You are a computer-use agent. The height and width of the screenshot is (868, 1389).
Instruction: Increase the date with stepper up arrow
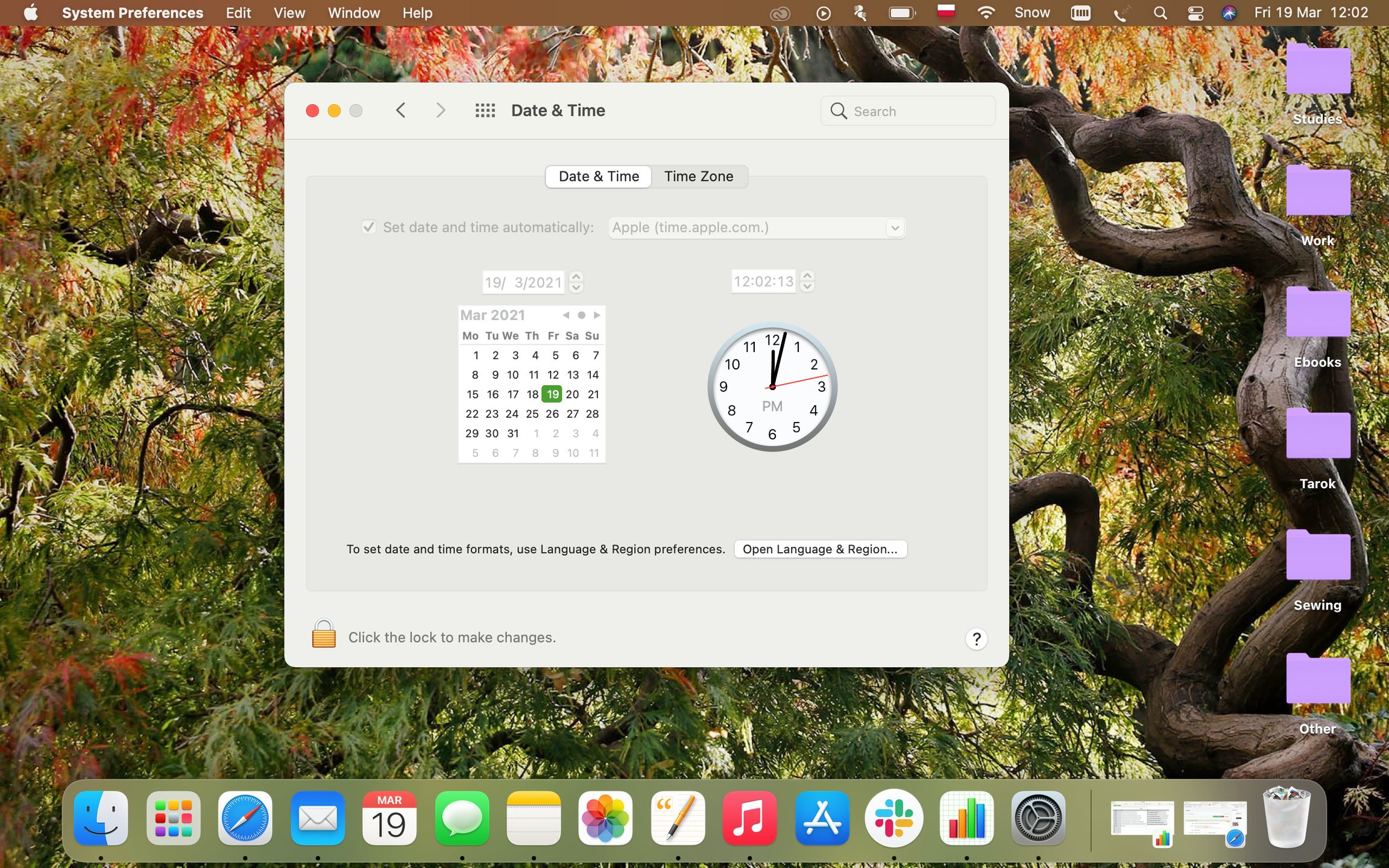[x=576, y=277]
